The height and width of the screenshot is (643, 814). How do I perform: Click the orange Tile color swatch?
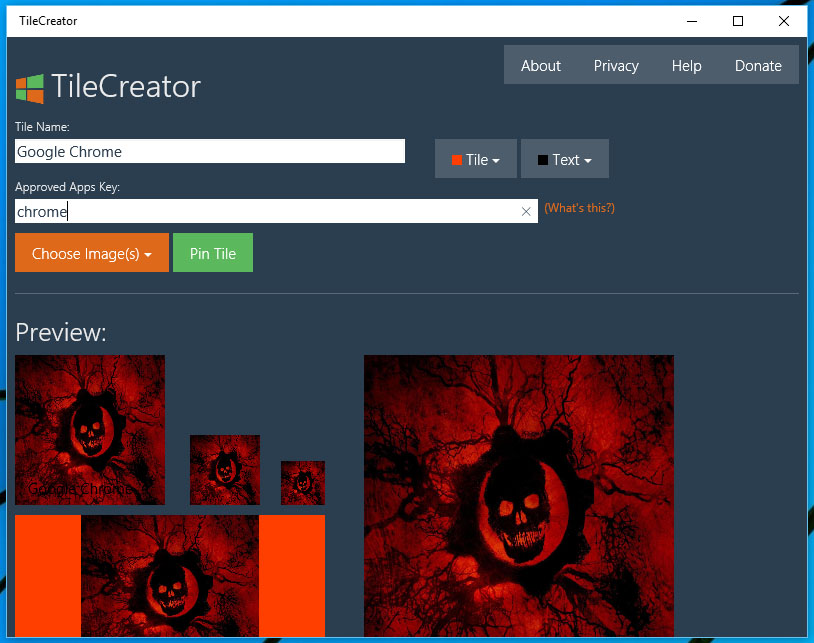click(x=457, y=160)
